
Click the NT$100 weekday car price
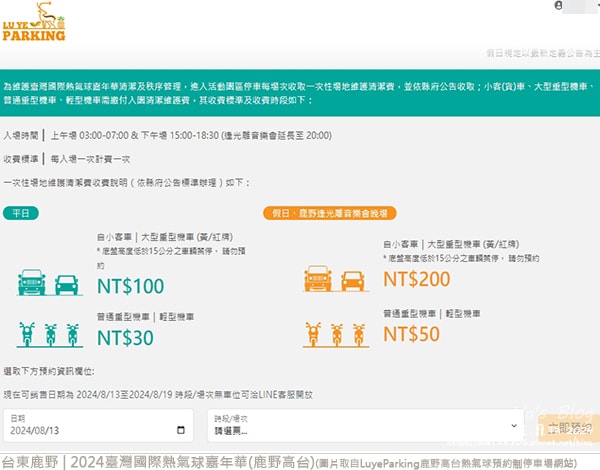(130, 286)
